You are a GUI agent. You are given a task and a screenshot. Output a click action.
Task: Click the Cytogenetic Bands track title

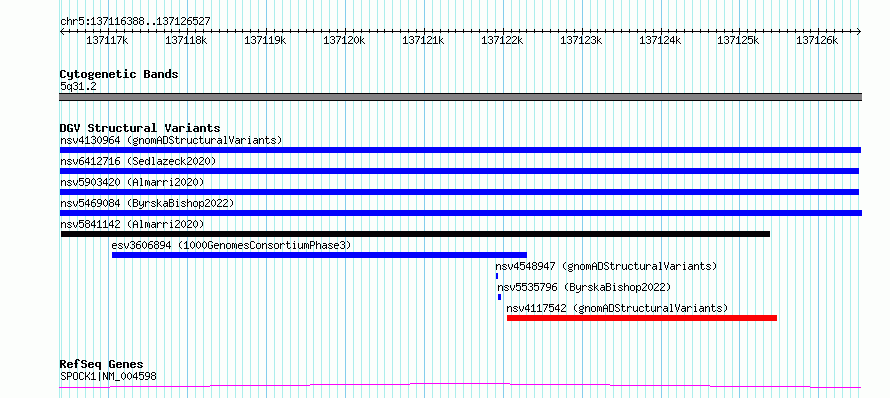point(119,74)
